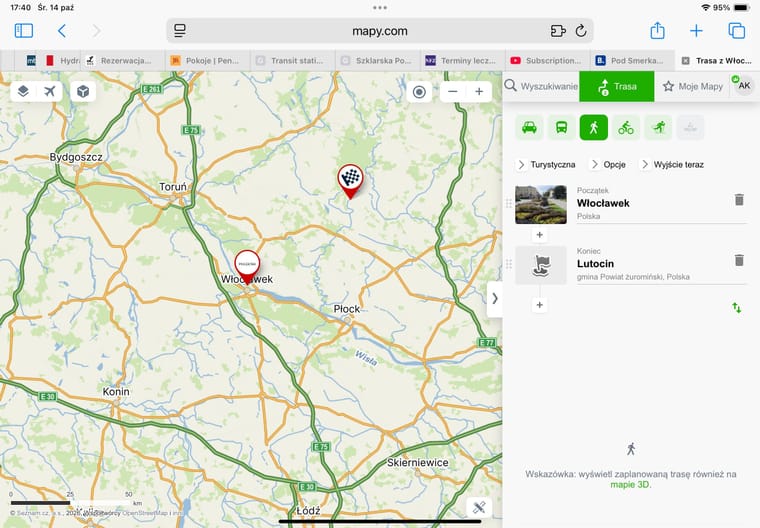Image resolution: width=760 pixels, height=528 pixels.
Task: Switch to the Rezerwacja tab
Action: pyautogui.click(x=123, y=61)
